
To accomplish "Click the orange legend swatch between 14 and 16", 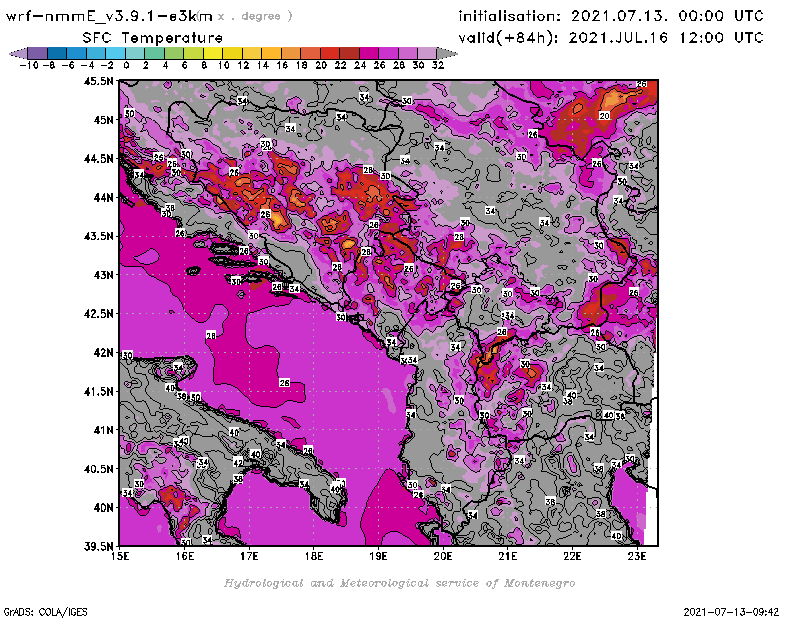I will click(271, 54).
